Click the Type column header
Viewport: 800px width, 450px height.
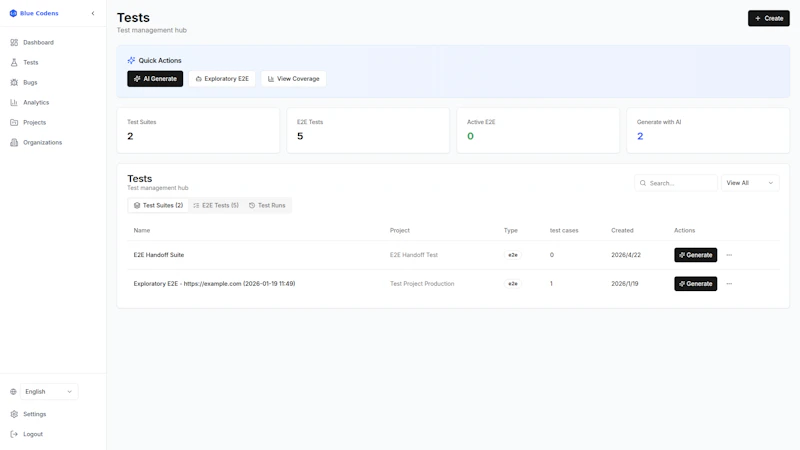coord(511,231)
